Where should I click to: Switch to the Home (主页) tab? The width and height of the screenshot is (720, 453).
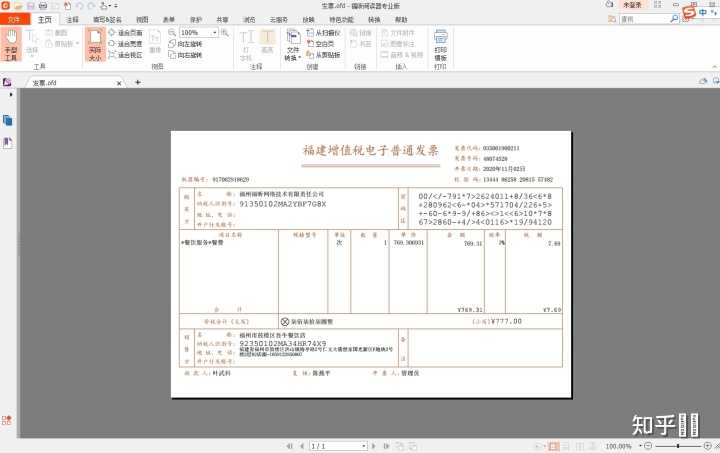pyautogui.click(x=45, y=19)
